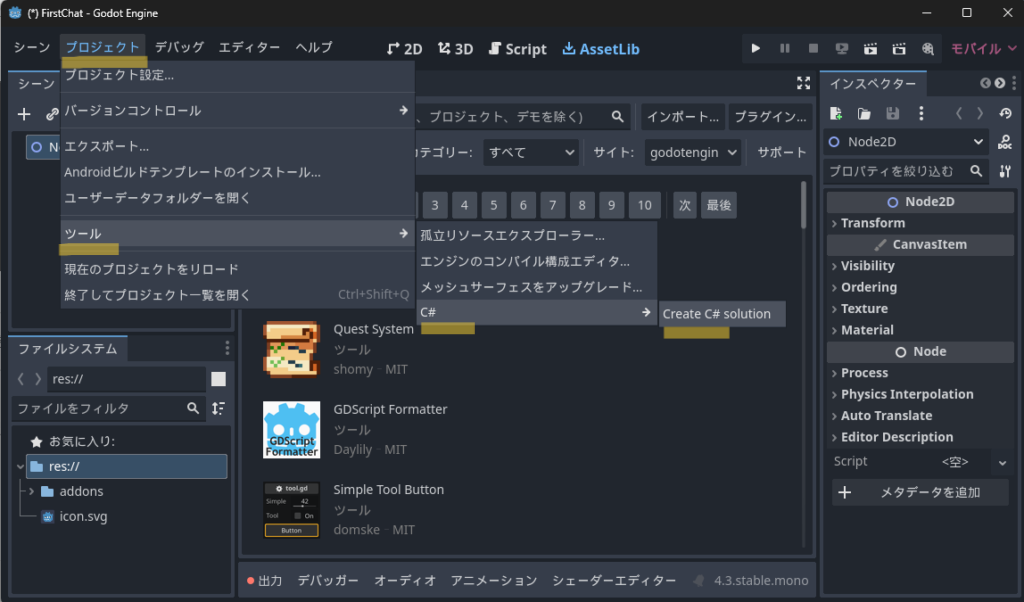
Task: Toggle distraction-free mode icon
Action: coord(803,83)
